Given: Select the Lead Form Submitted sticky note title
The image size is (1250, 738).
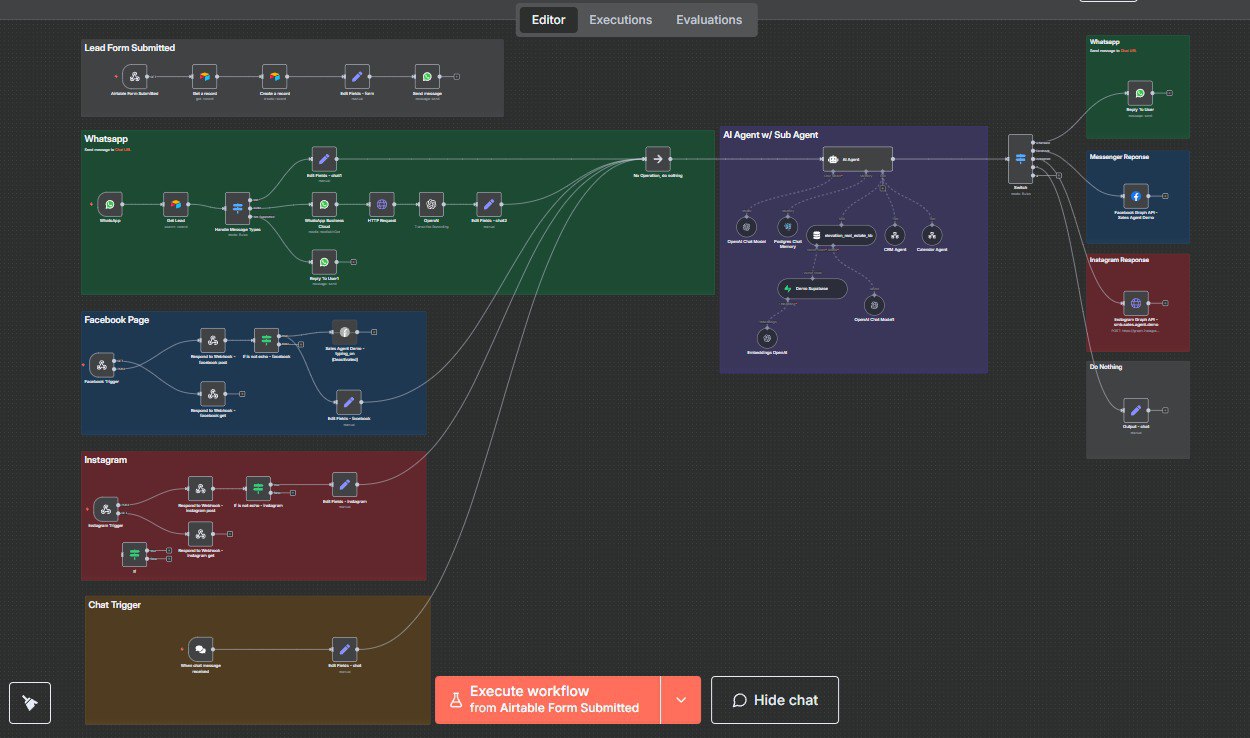Looking at the screenshot, I should tap(130, 48).
